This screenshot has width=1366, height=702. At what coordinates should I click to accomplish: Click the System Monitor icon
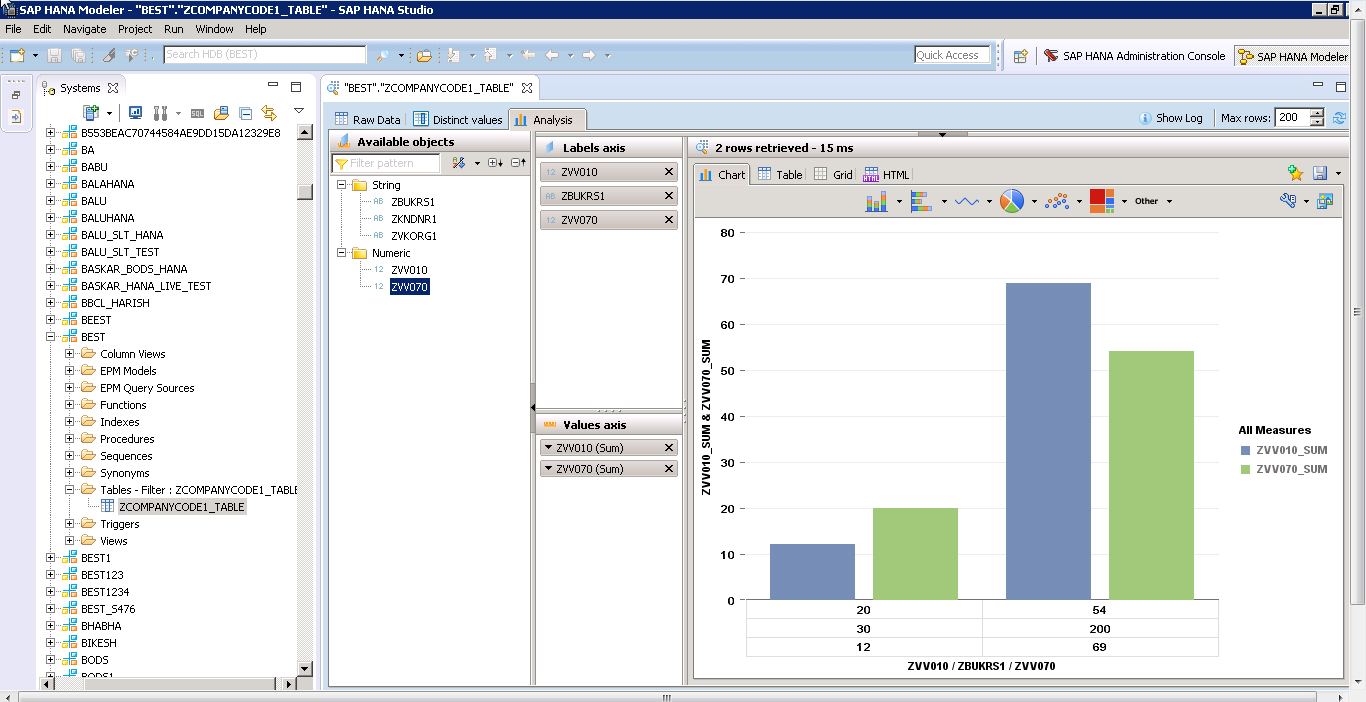(x=135, y=113)
